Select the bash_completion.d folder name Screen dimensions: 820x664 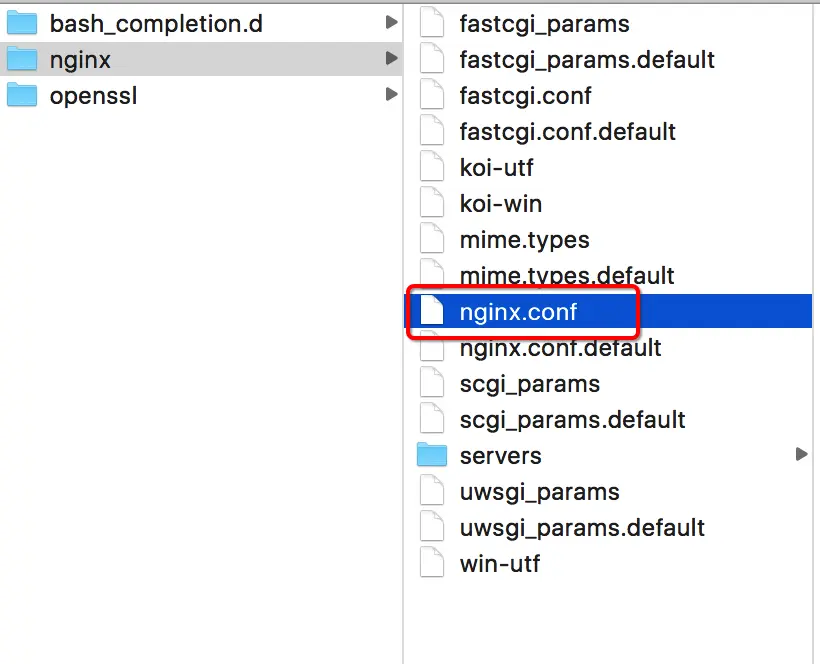156,24
